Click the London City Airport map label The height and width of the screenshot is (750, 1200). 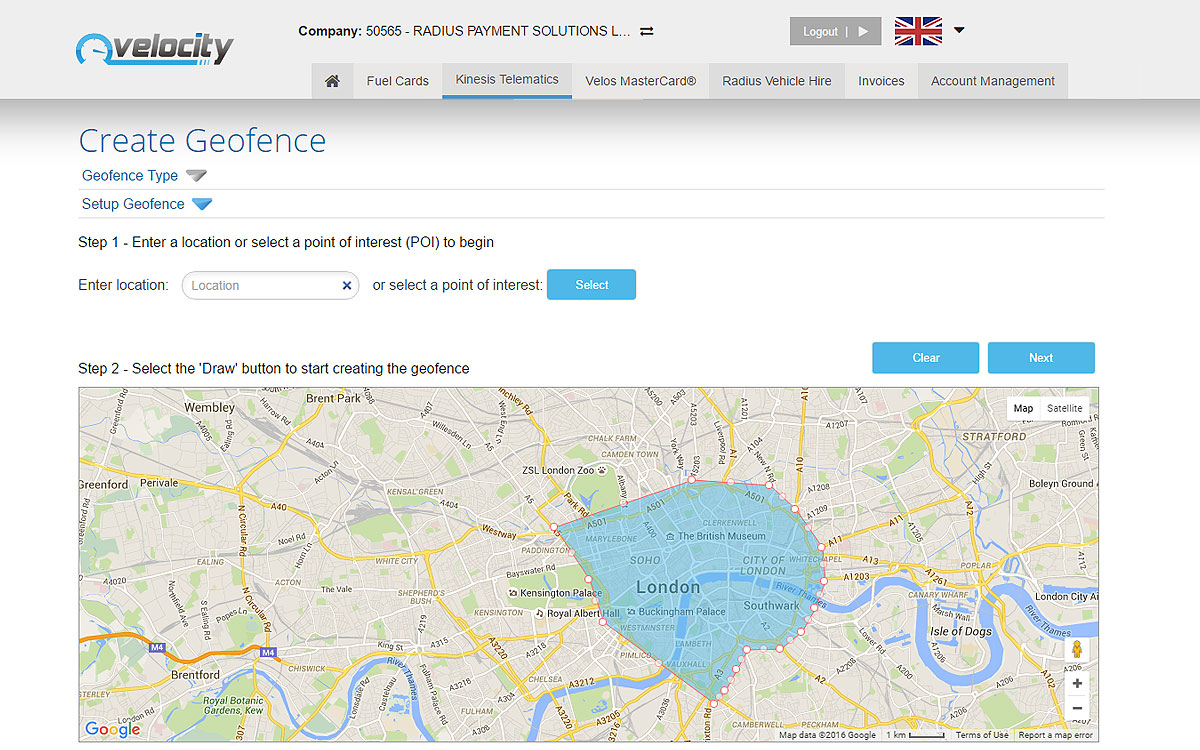coord(1066,597)
